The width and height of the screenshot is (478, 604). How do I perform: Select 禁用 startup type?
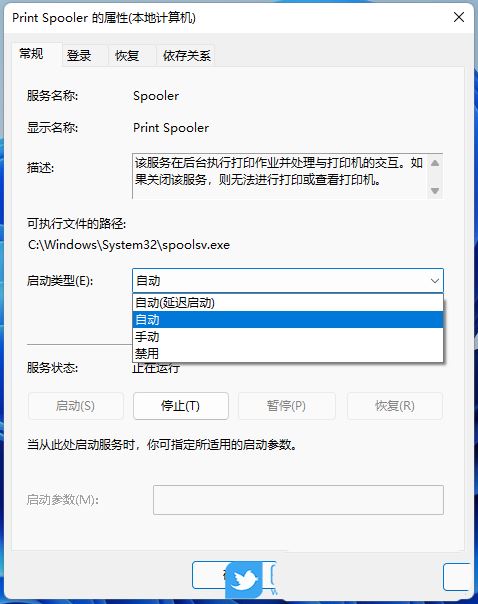[x=288, y=353]
